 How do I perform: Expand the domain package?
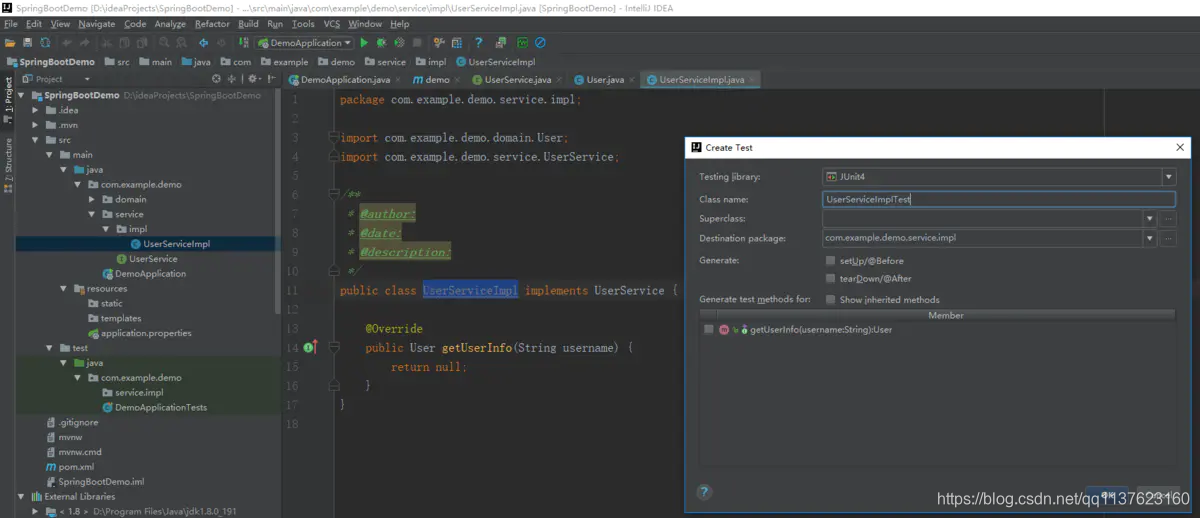[x=92, y=199]
